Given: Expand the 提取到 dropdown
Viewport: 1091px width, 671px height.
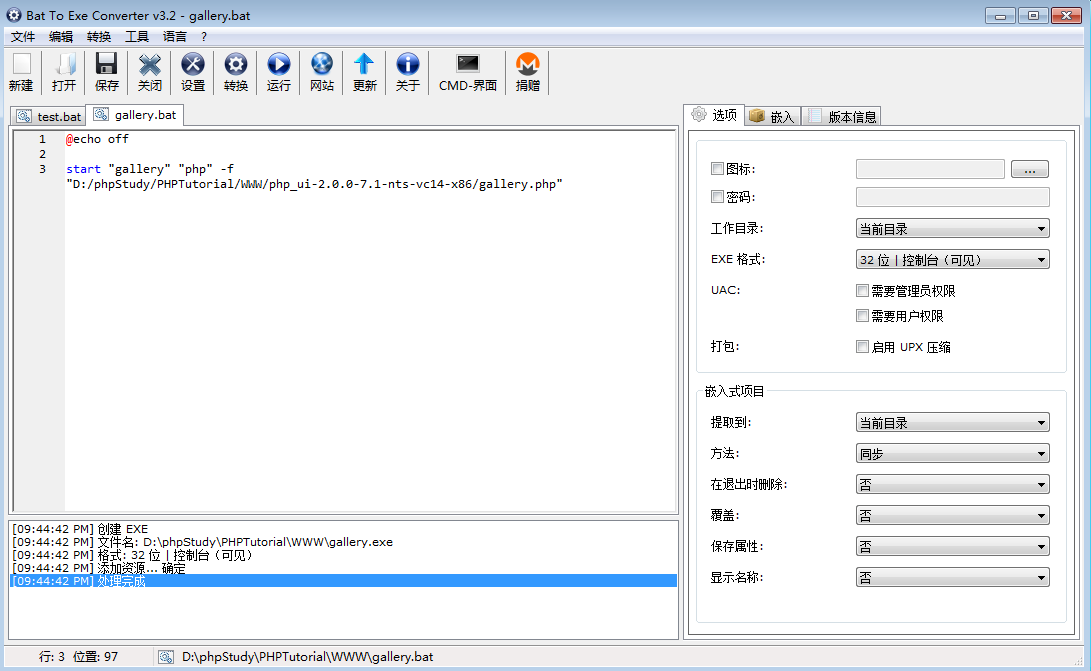Looking at the screenshot, I should pos(953,423).
